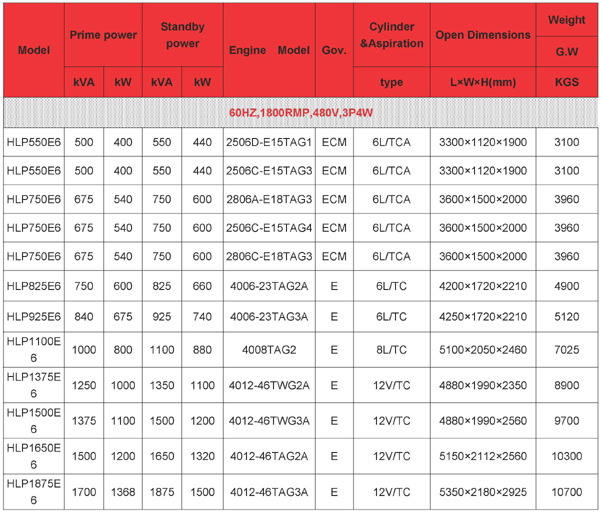Viewport: 600px width, 512px height.
Task: Select engine model "2506C-E15TAG3"
Action: pos(269,171)
